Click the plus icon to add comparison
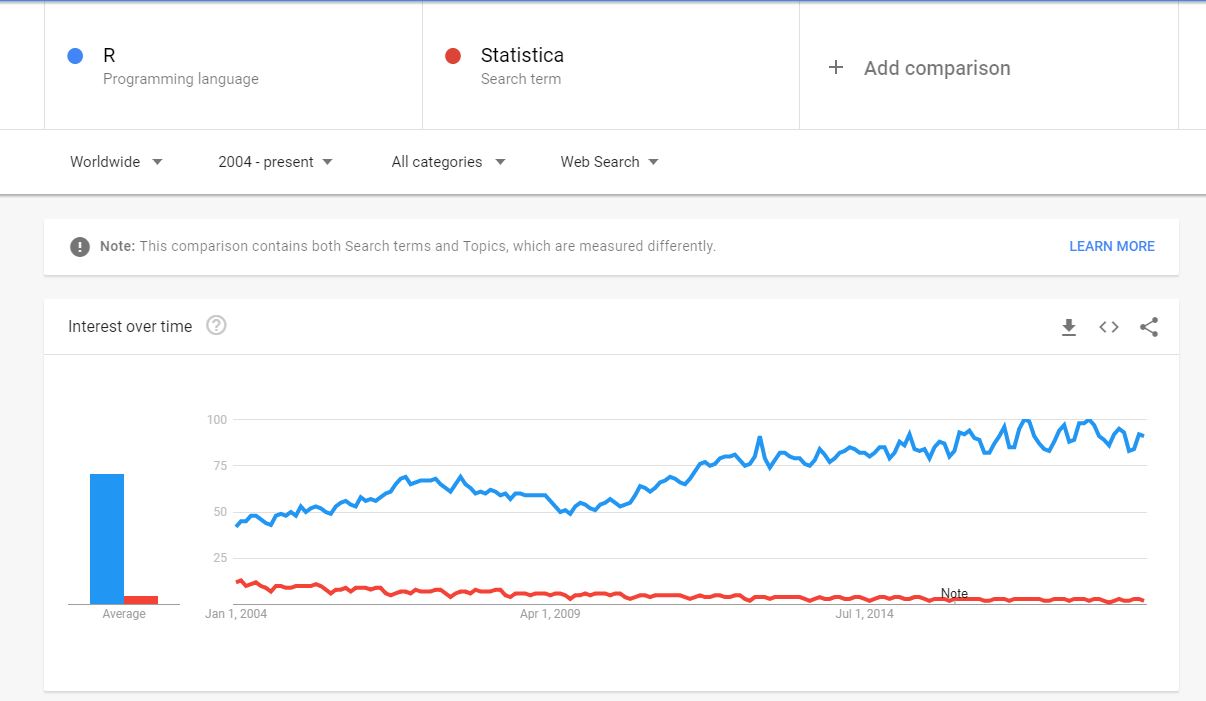Image resolution: width=1206 pixels, height=701 pixels. coord(836,68)
